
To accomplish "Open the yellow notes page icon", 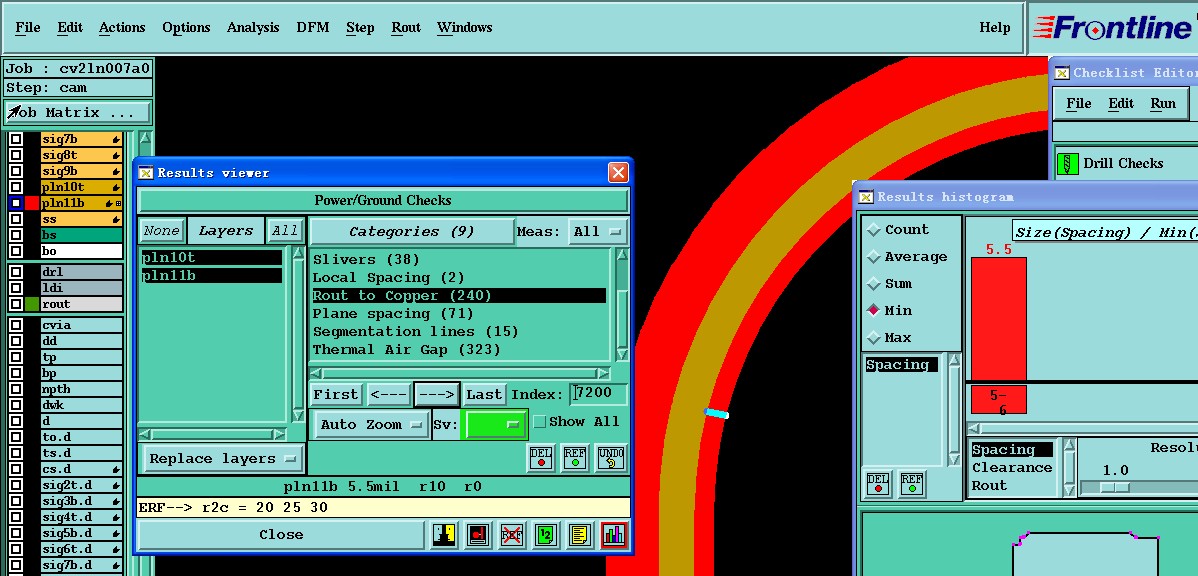I will tap(579, 535).
